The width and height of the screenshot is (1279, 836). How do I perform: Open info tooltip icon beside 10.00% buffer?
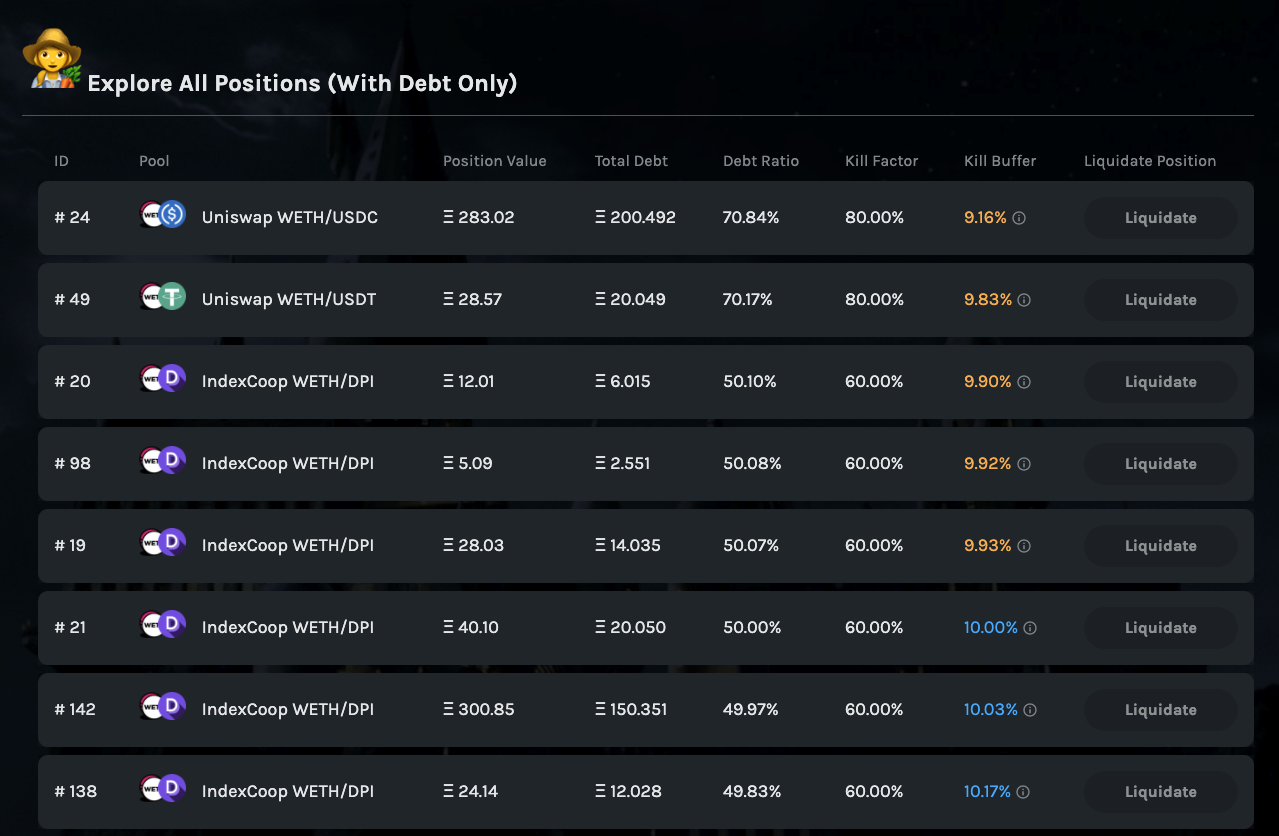pyautogui.click(x=1030, y=628)
